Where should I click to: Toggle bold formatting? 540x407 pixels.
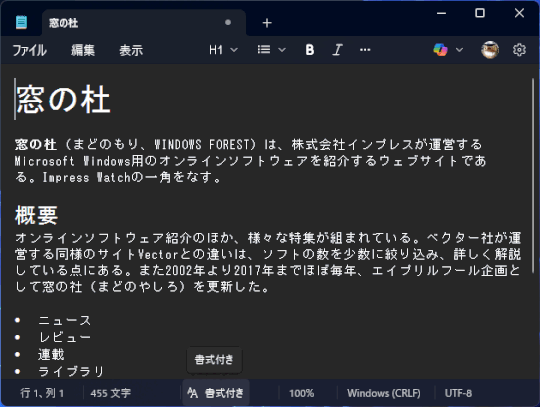pyautogui.click(x=310, y=50)
